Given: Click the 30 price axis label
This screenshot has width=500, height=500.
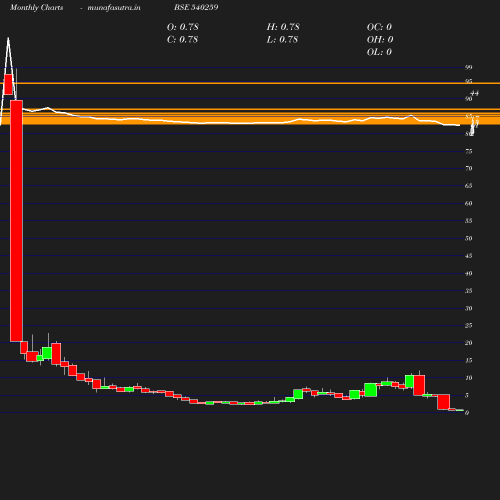Looking at the screenshot, I should (x=469, y=309).
